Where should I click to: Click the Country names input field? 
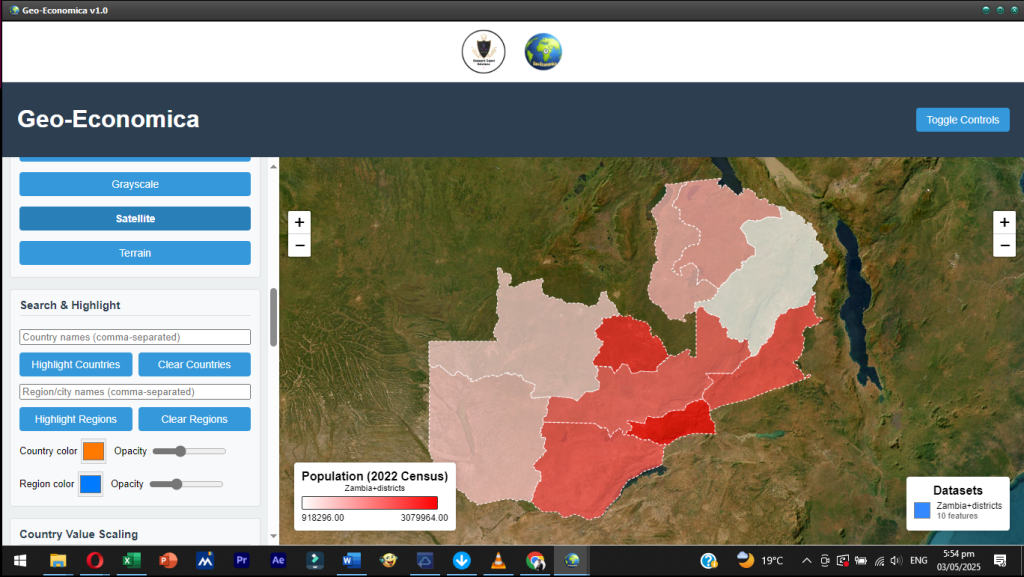(x=135, y=337)
